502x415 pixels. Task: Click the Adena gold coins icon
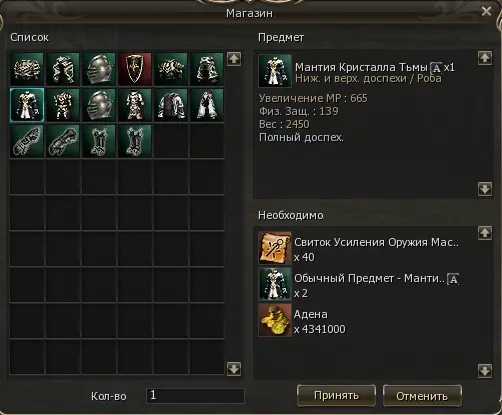coord(275,320)
